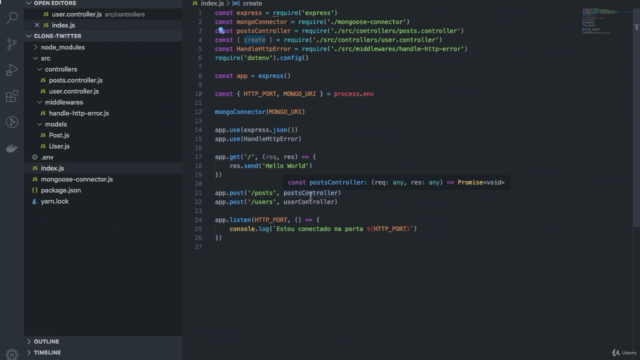The width and height of the screenshot is (640, 360).
Task: Collapse the middlewares folder
Action: 64,102
